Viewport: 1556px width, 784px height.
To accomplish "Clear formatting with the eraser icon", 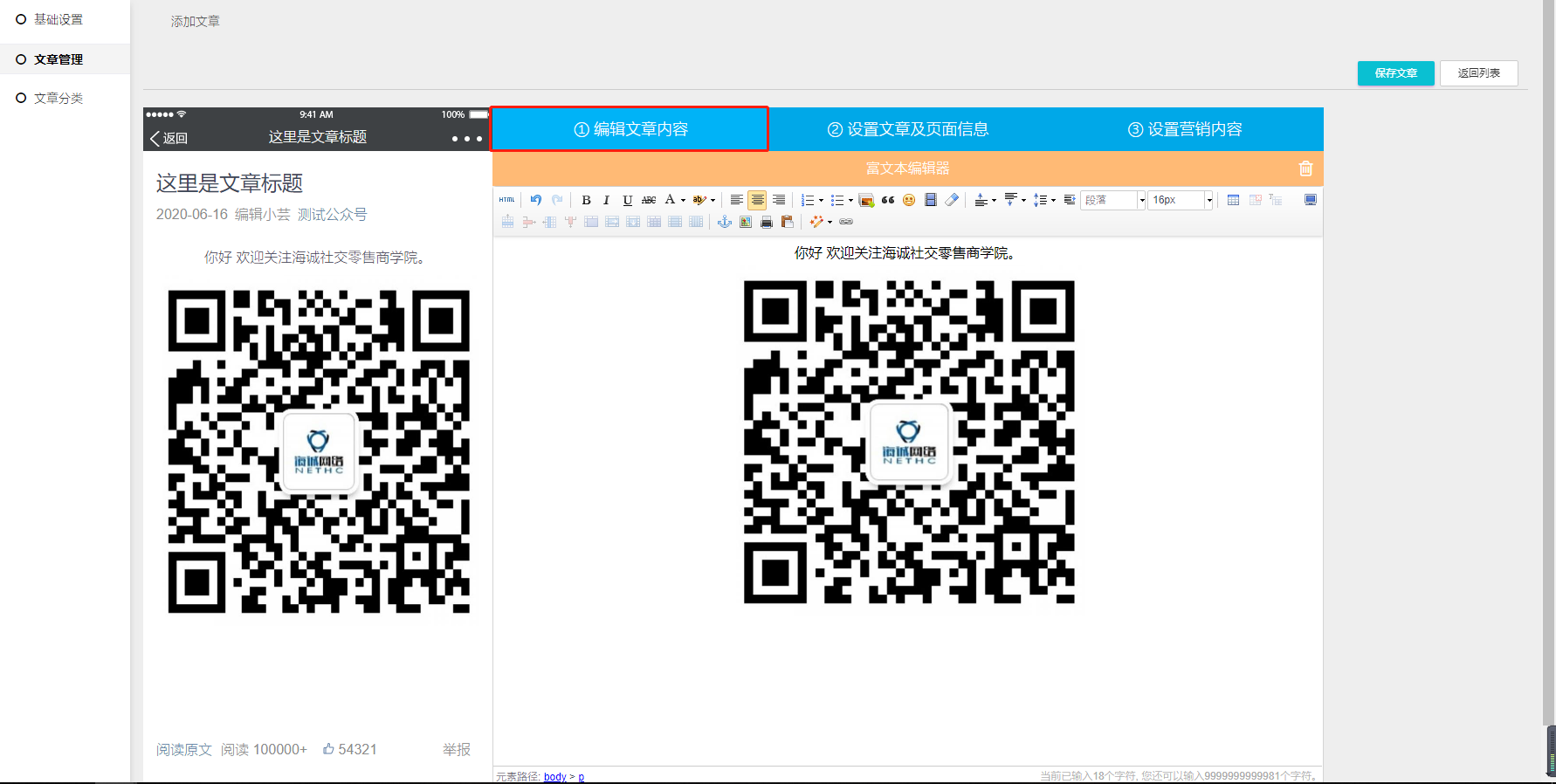I will (x=952, y=200).
